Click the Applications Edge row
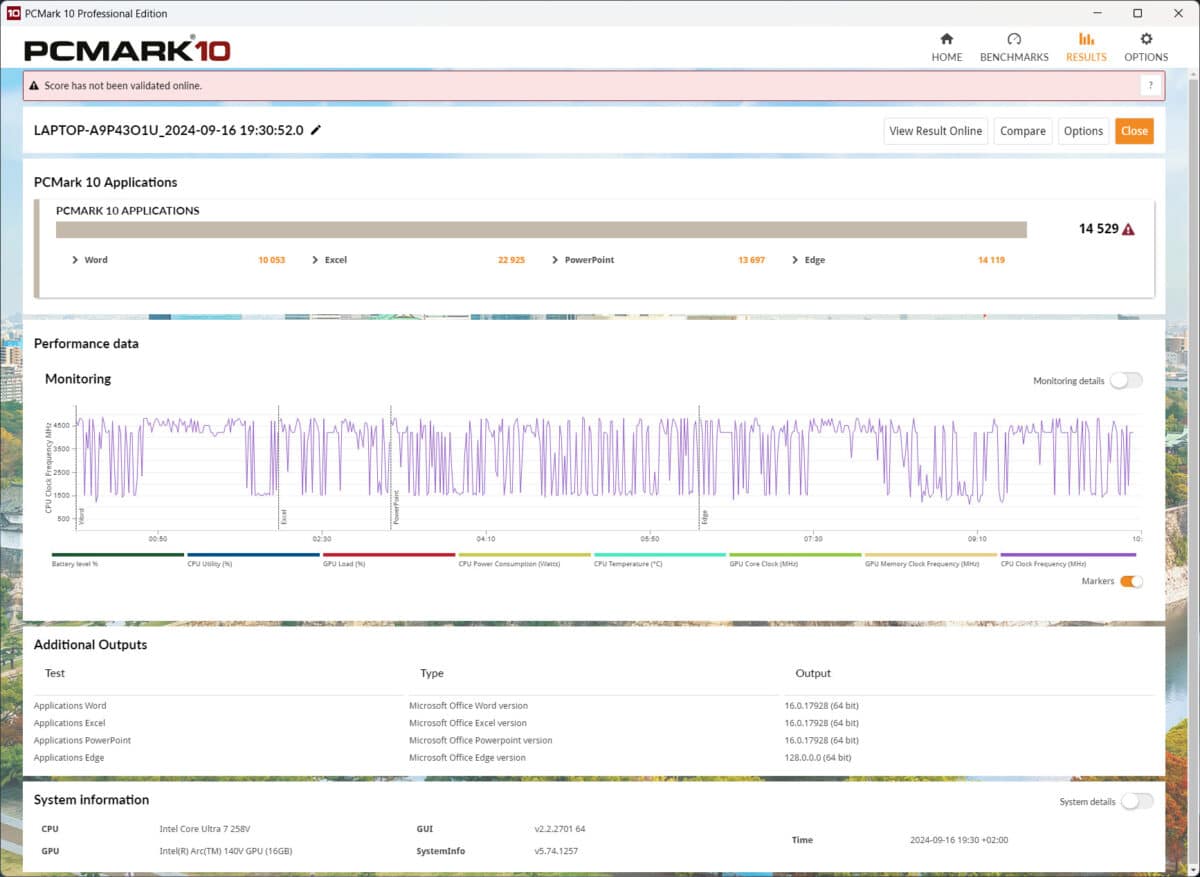The height and width of the screenshot is (877, 1200). point(594,758)
